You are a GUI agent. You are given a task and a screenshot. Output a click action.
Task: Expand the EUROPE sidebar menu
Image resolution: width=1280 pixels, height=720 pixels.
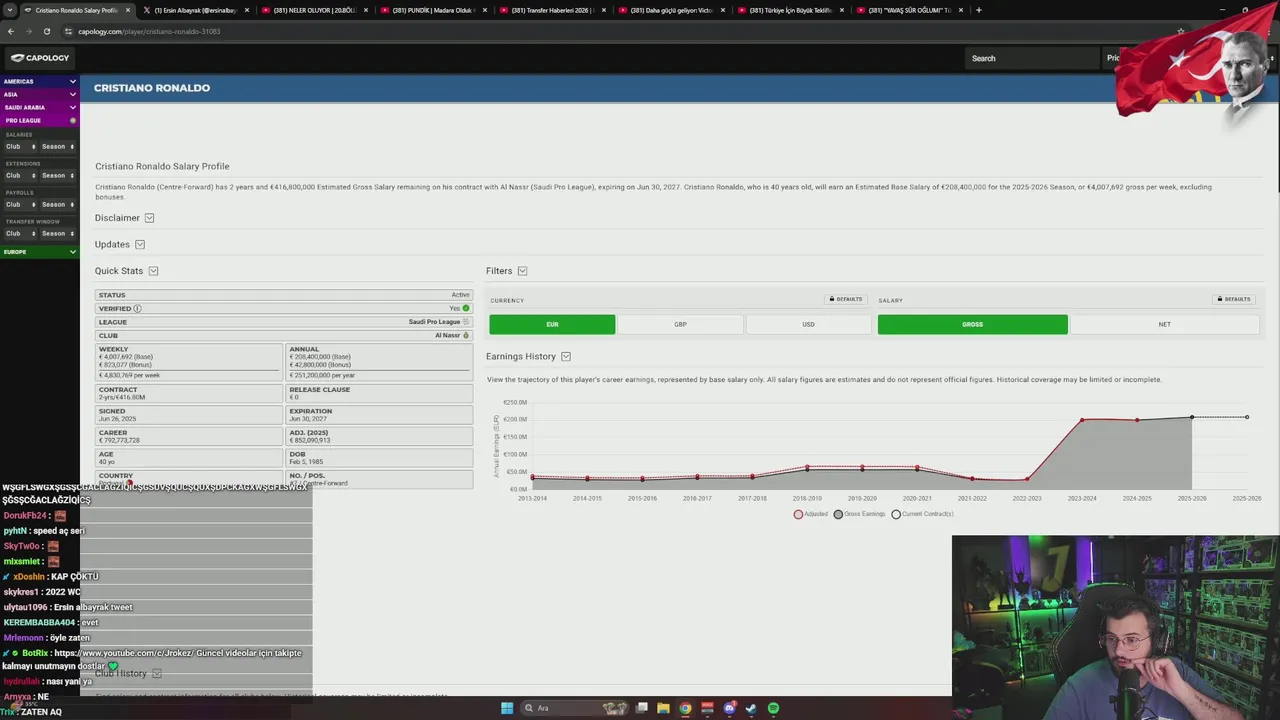(39, 252)
